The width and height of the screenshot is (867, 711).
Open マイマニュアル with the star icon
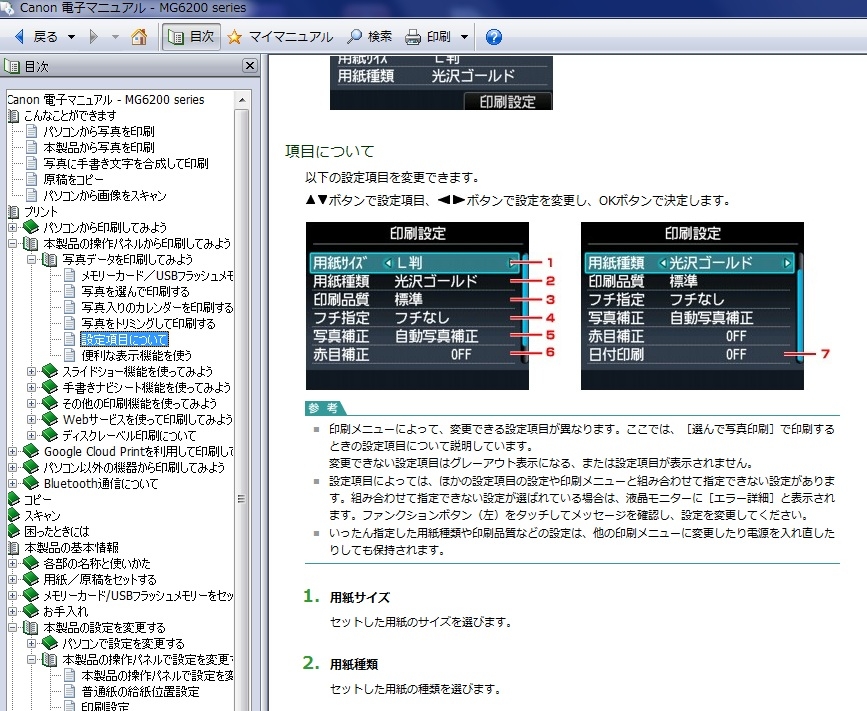(279, 37)
